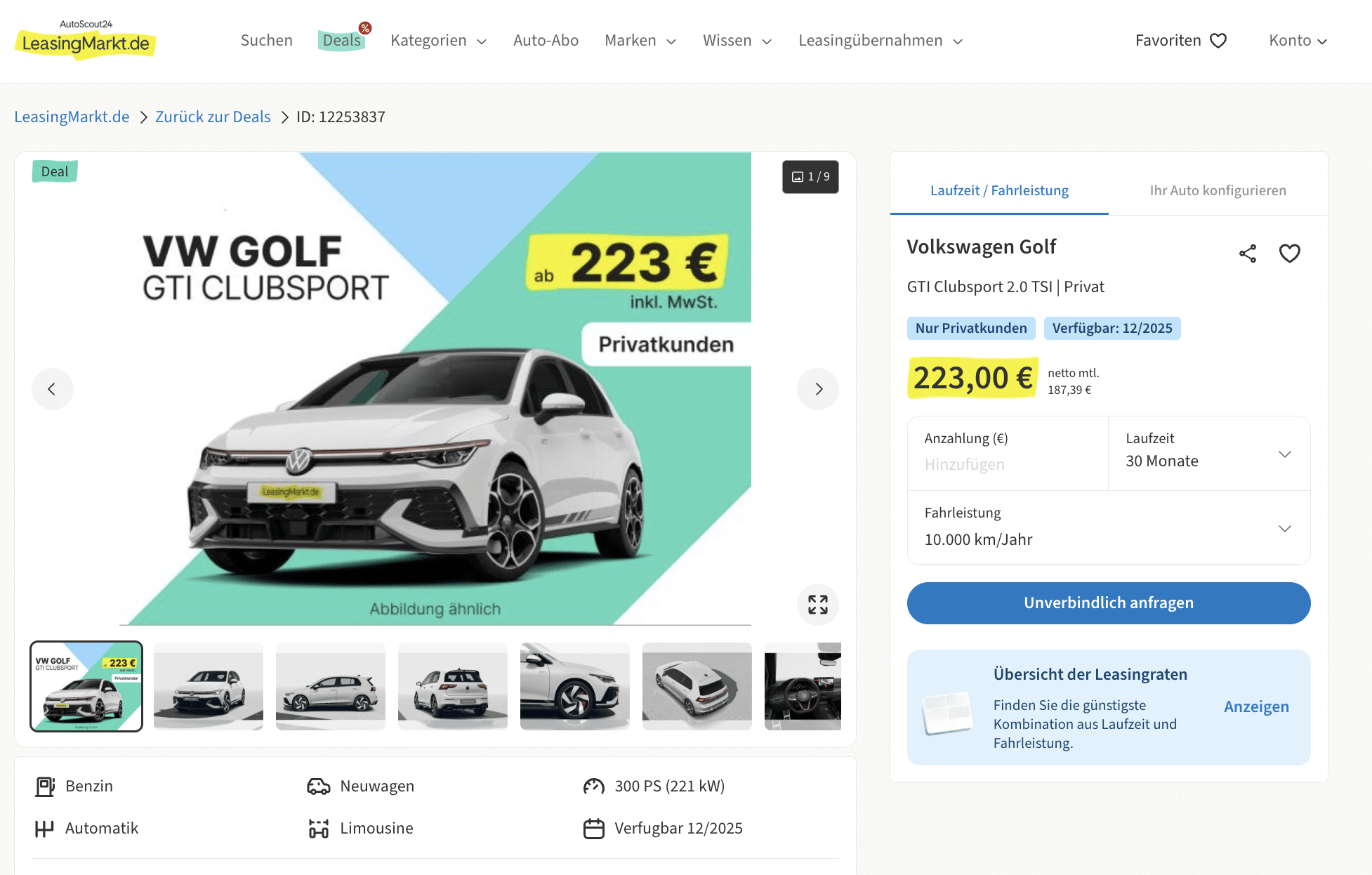The width and height of the screenshot is (1372, 875).
Task: Select the Laufzeit / Fahrleistung tab
Action: pos(999,190)
